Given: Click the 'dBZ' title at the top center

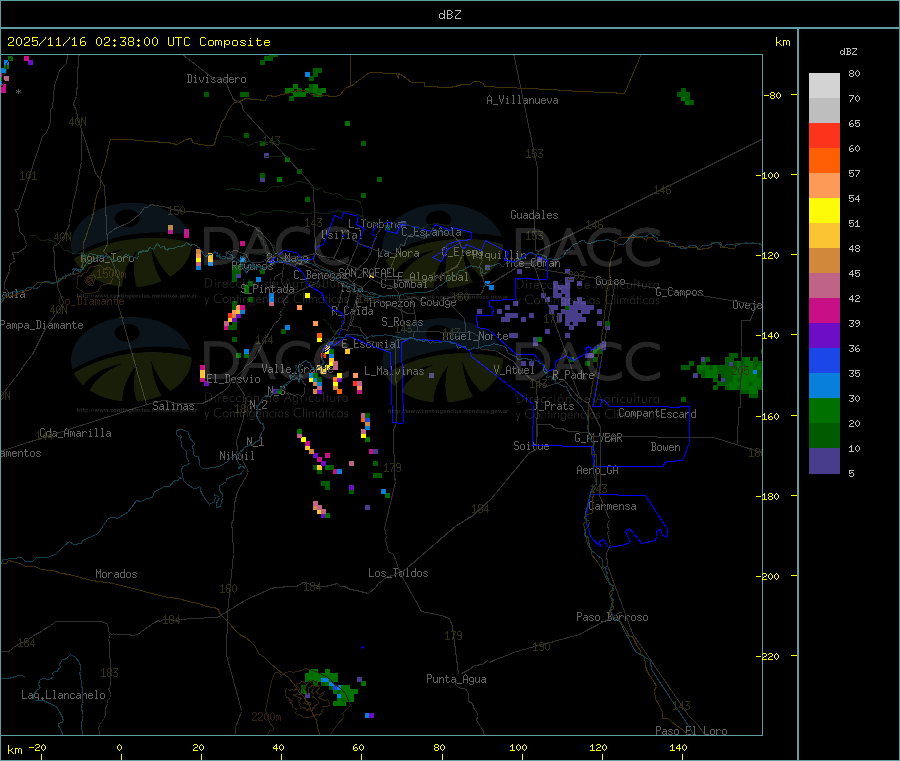Looking at the screenshot, I should (449, 14).
